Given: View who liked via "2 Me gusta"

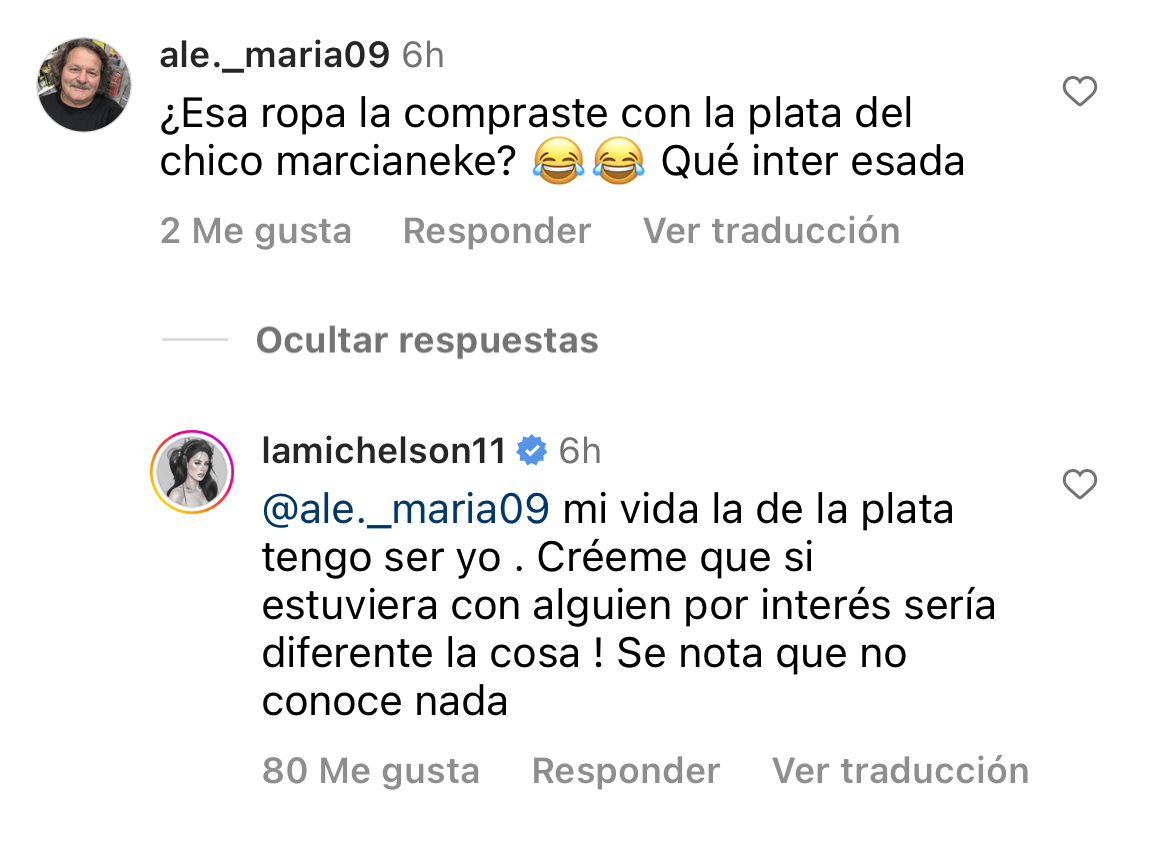Looking at the screenshot, I should 256,231.
